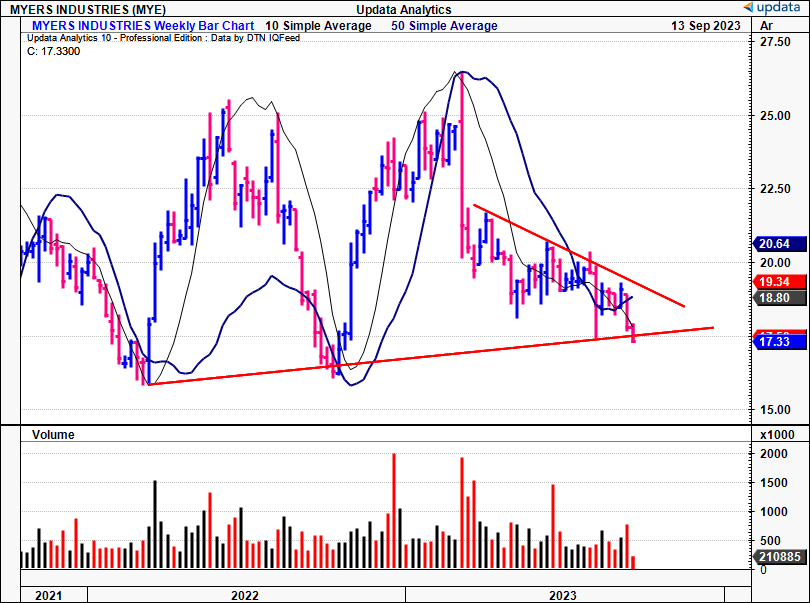Click the Data by DTN IQFeed attribution line
810x603 pixels.
163,38
